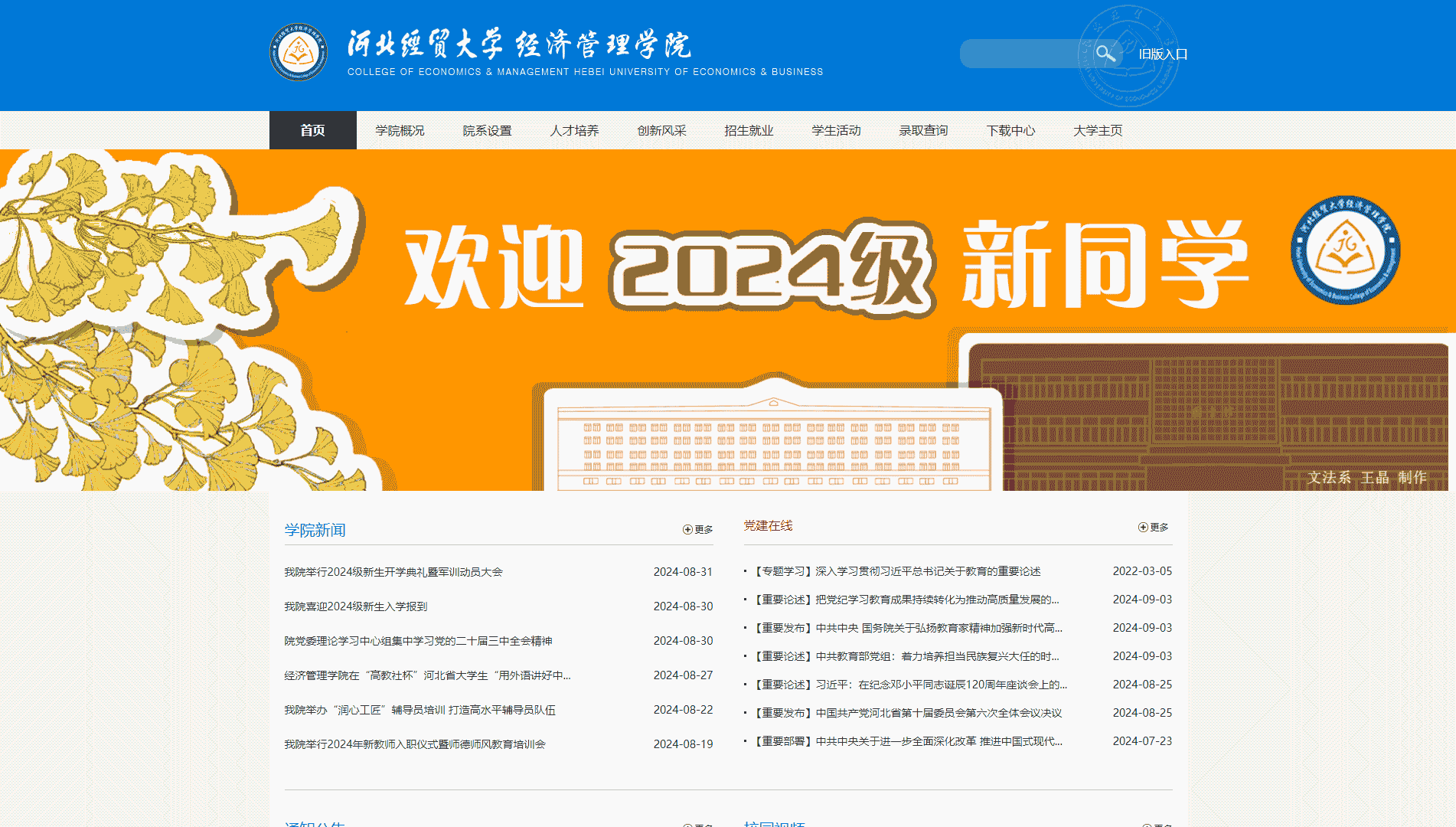Click the college logo emblem in header
Image resolution: width=1456 pixels, height=827 pixels.
[x=299, y=52]
